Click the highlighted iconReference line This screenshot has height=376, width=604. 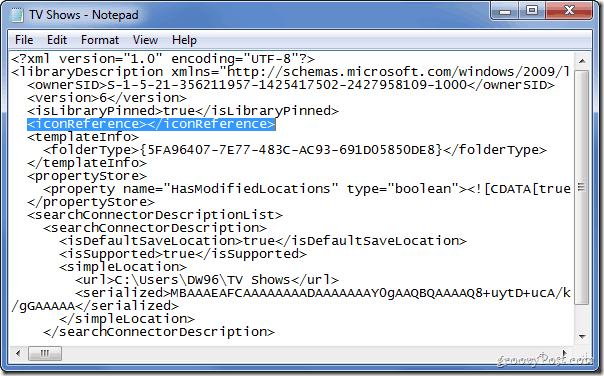[x=151, y=124]
